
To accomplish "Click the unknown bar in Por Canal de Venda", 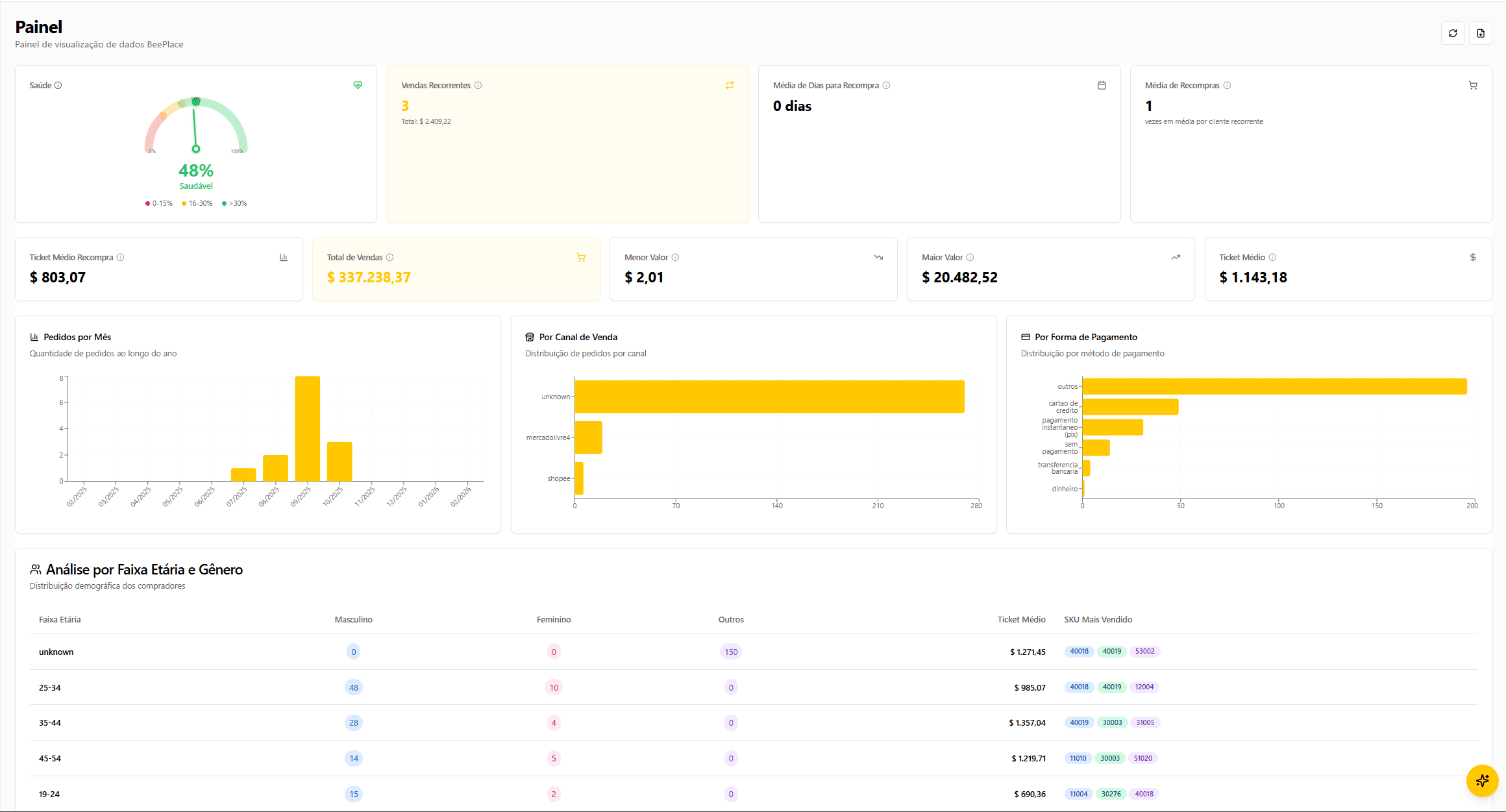I will click(x=769, y=396).
